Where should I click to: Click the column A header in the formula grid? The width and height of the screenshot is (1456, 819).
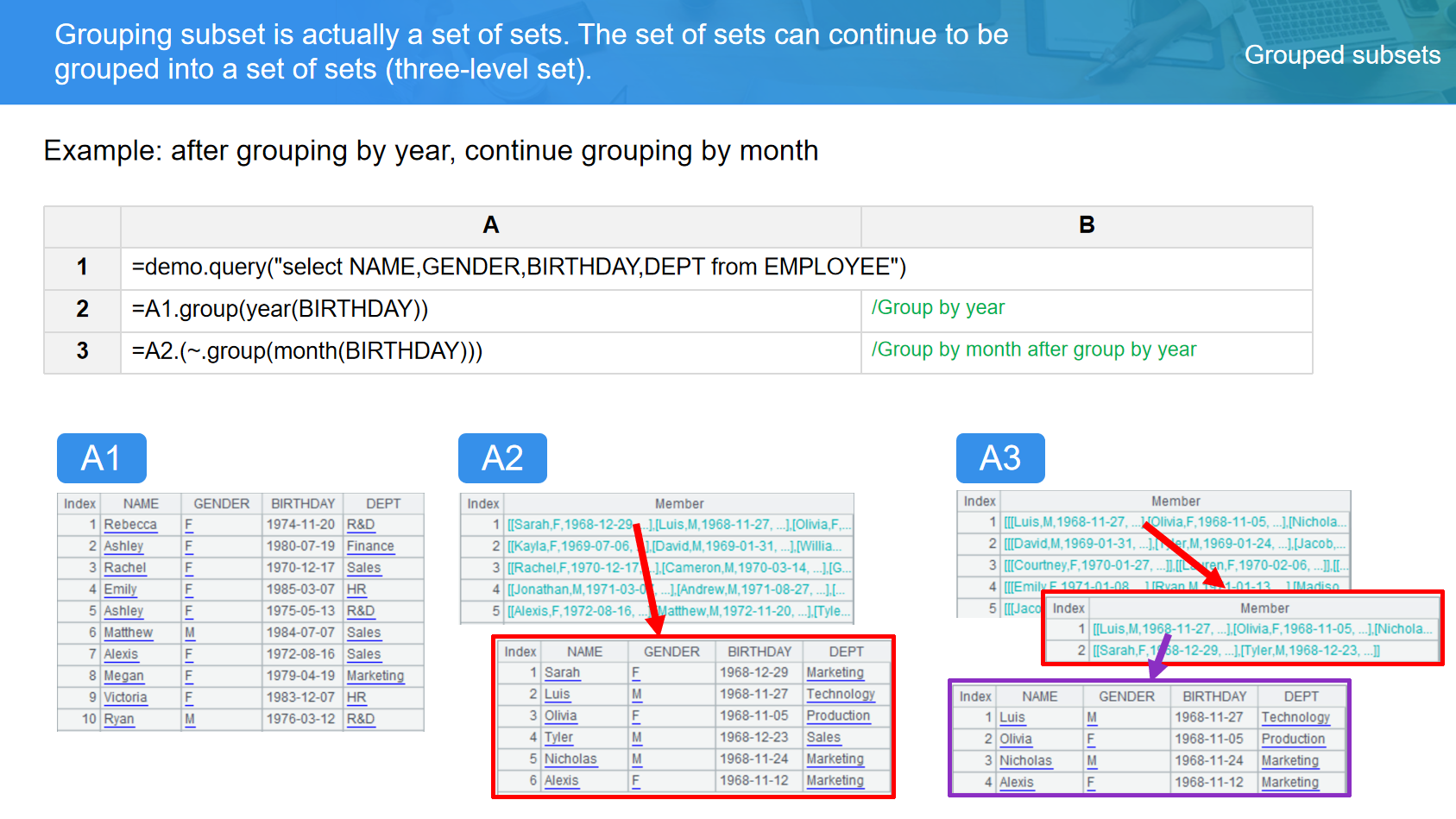click(x=490, y=226)
